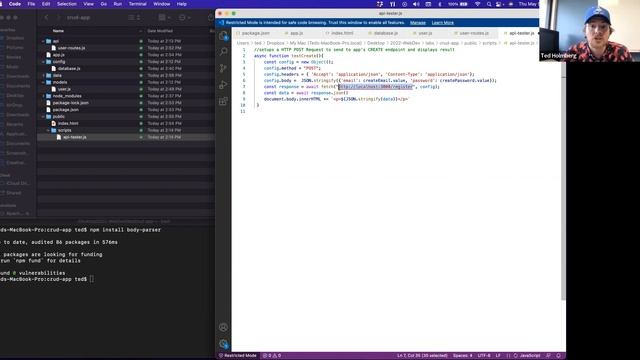Open Finder action menu icon
The height and width of the screenshot is (360, 640).
tap(184, 18)
